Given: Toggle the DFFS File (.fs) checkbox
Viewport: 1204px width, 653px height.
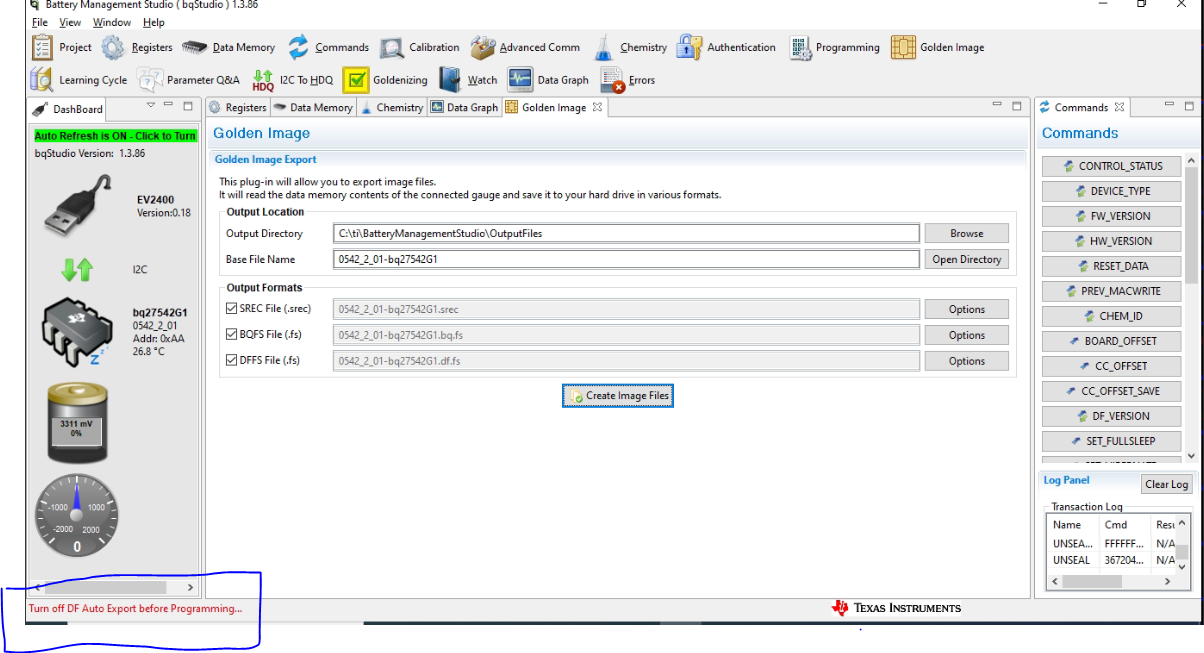Looking at the screenshot, I should click(x=232, y=361).
